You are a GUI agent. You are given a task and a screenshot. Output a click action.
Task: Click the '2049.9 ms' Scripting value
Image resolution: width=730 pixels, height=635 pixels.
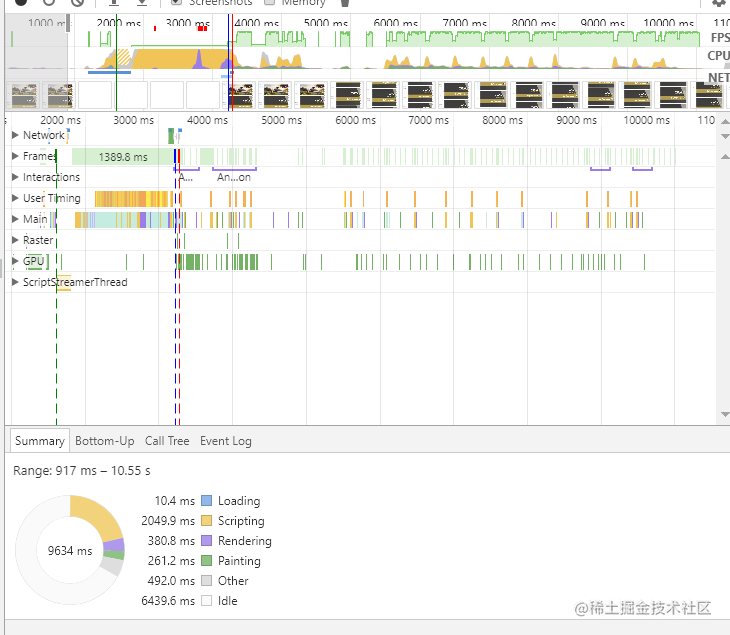click(168, 521)
